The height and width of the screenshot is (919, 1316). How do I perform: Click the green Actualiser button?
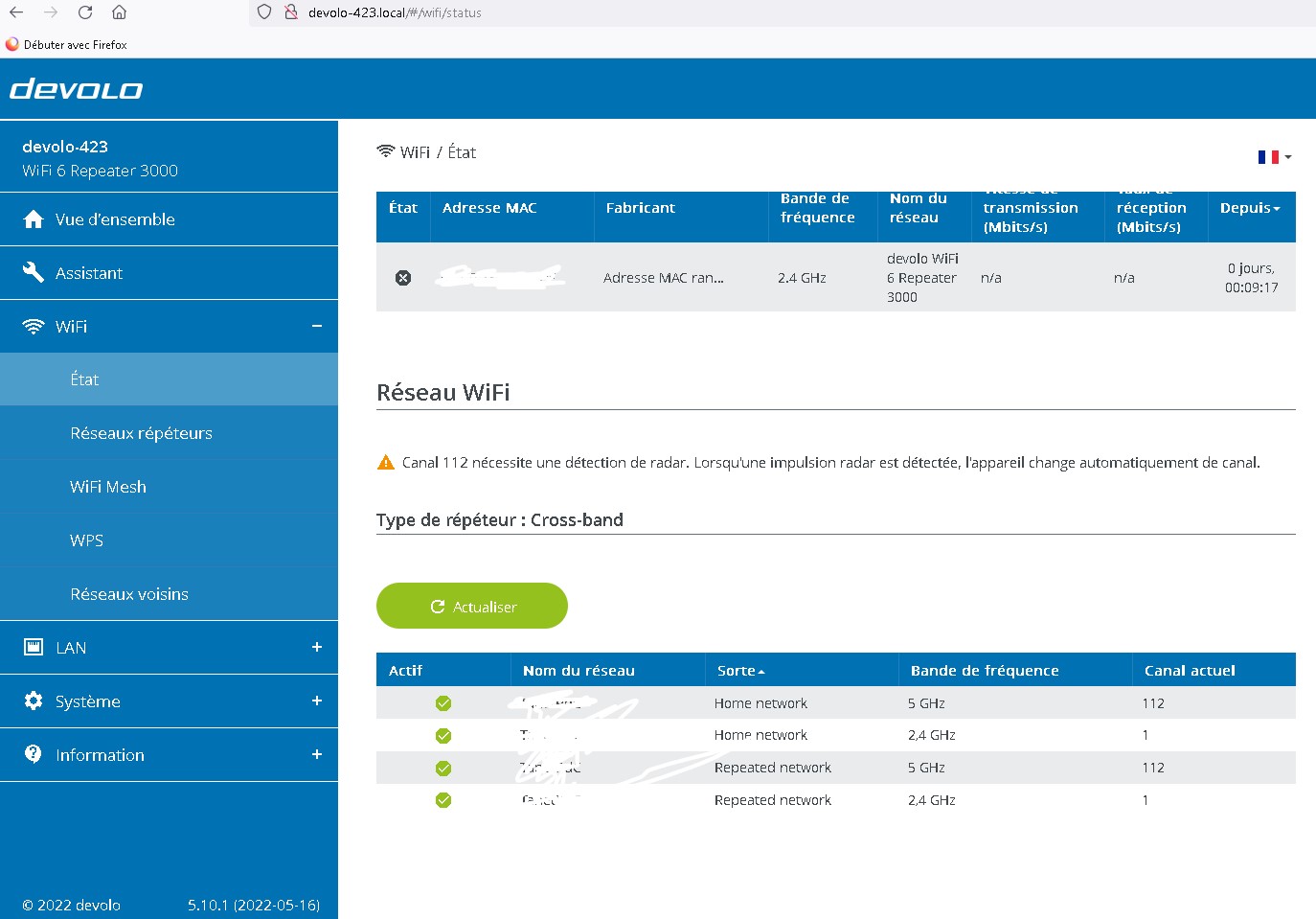coord(472,606)
